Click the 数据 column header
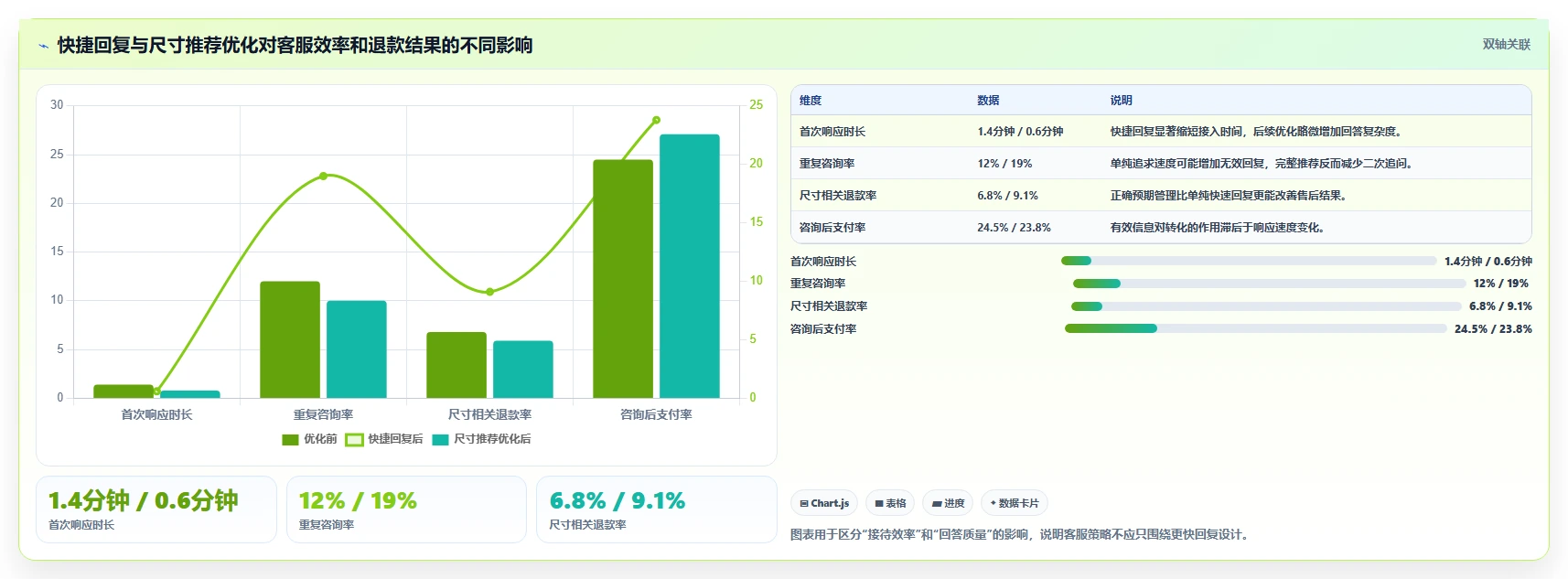 (988, 101)
